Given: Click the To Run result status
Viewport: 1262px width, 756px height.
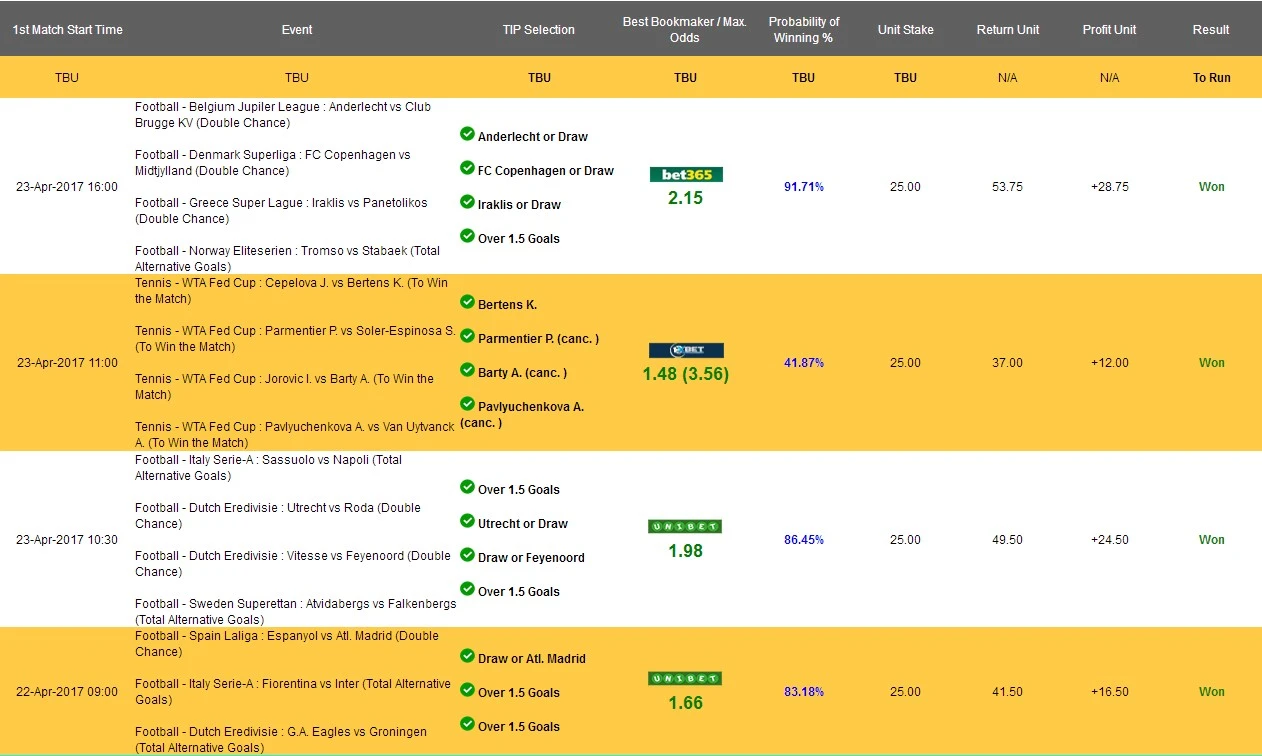Looking at the screenshot, I should (x=1211, y=78).
